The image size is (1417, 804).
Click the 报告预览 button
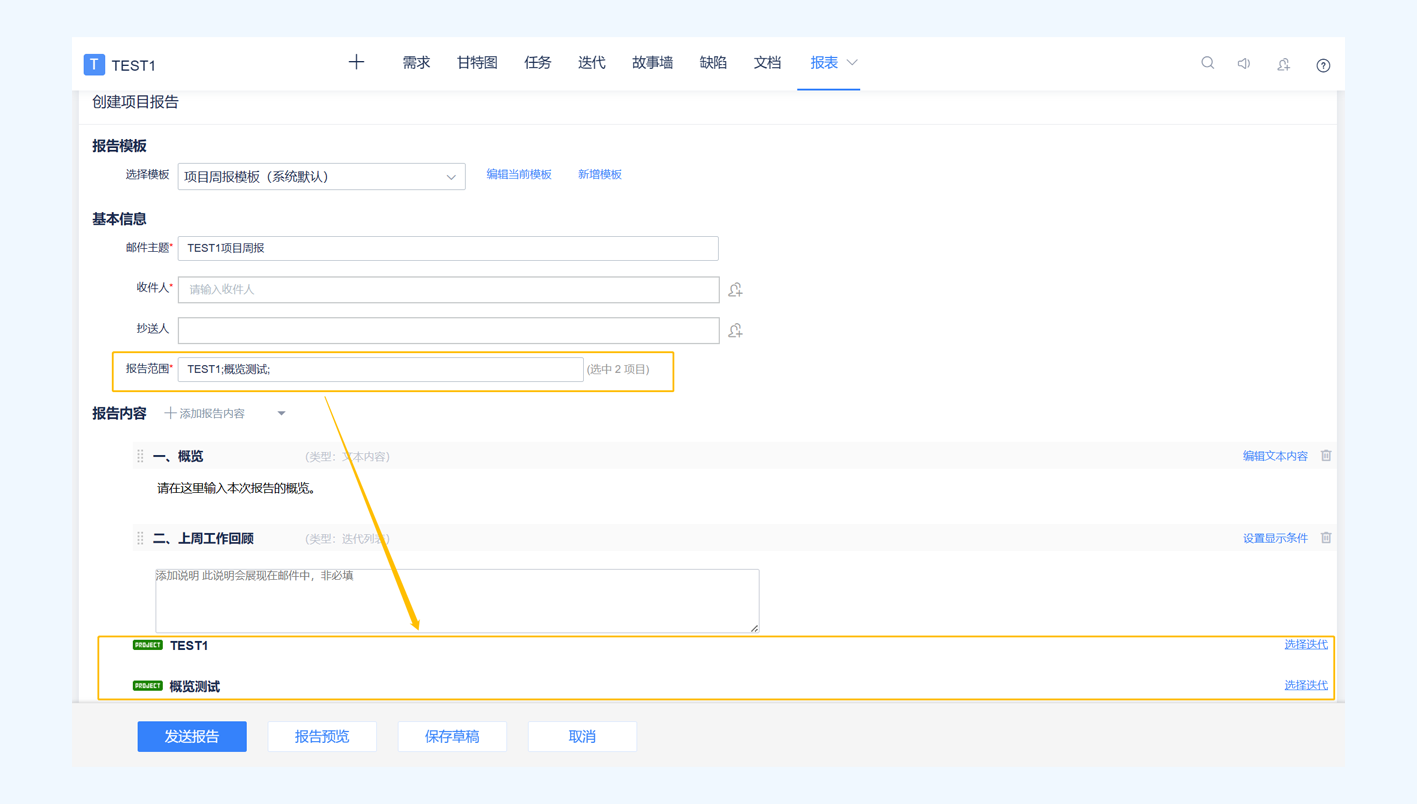point(322,737)
